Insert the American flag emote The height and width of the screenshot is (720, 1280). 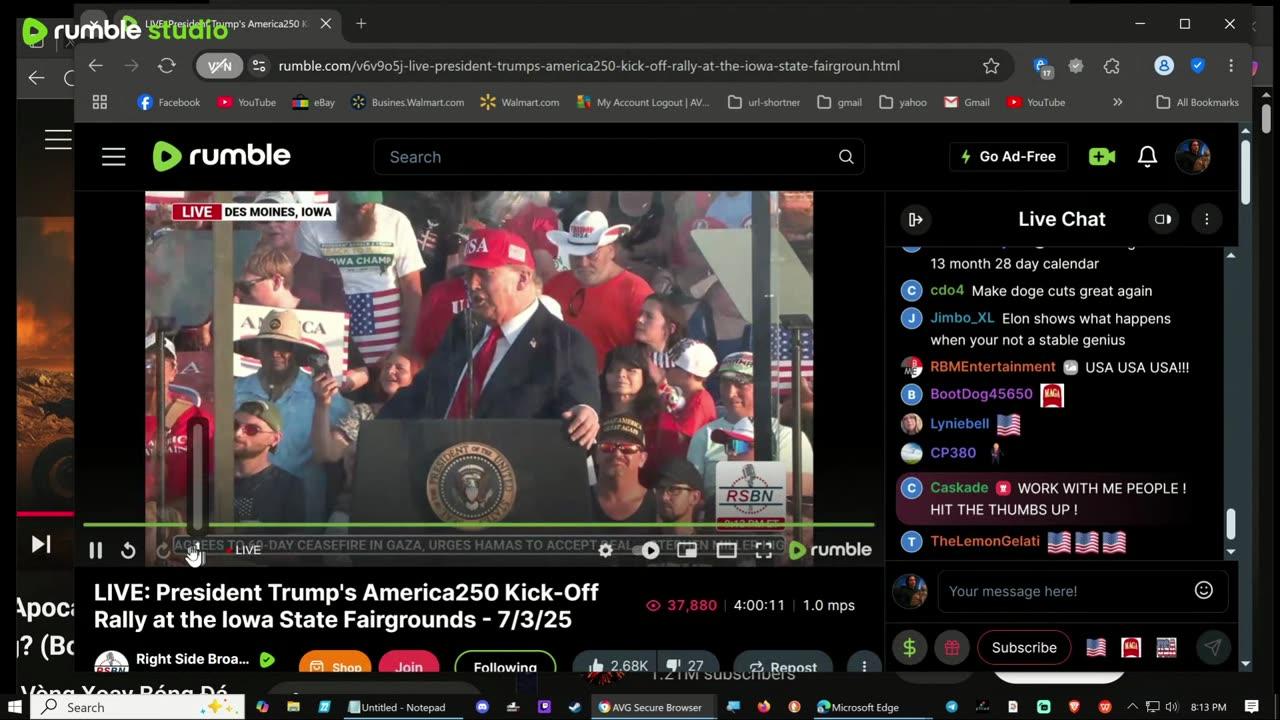point(1096,647)
